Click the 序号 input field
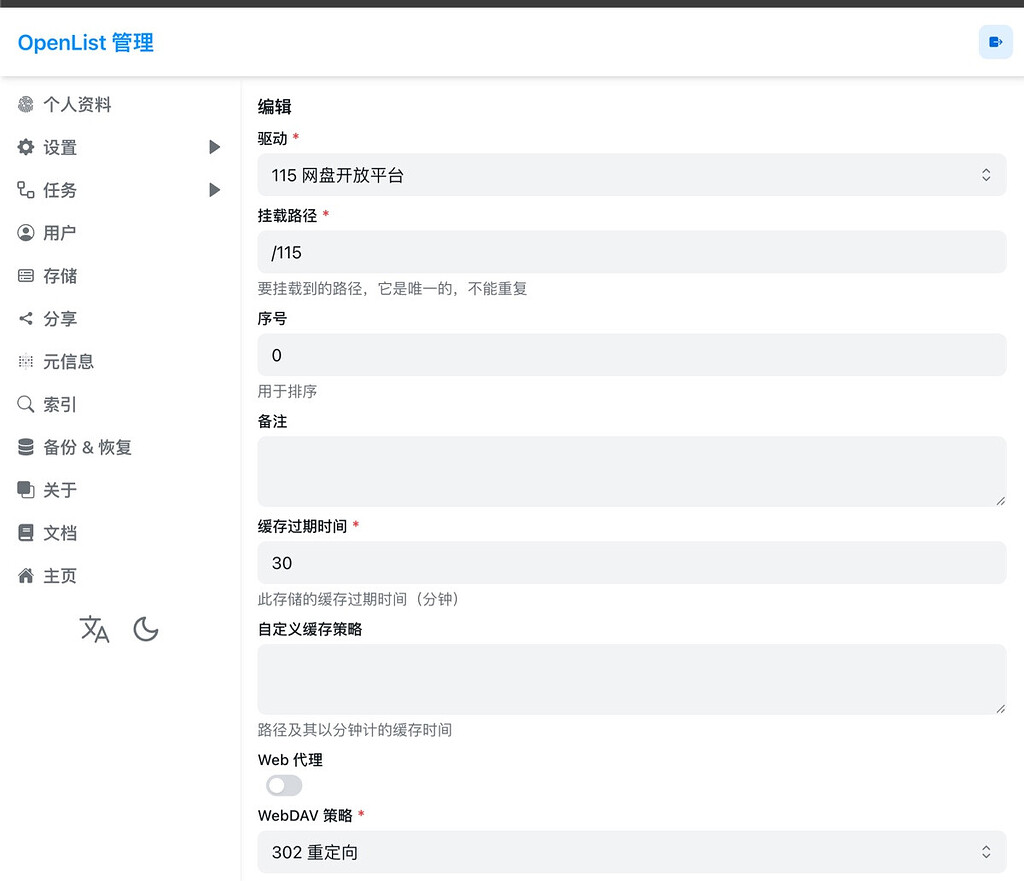This screenshot has height=881, width=1024. pos(632,355)
